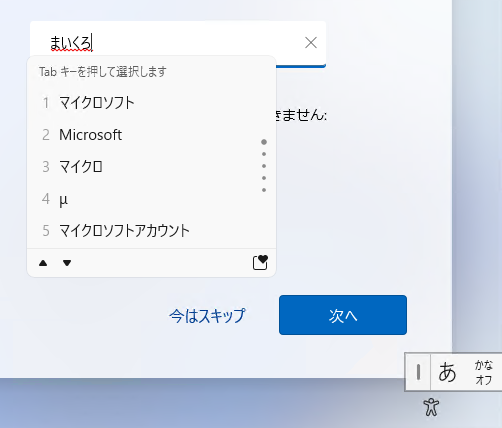Open the emoji and sticker panel icon
502x428 pixels.
coord(260,262)
